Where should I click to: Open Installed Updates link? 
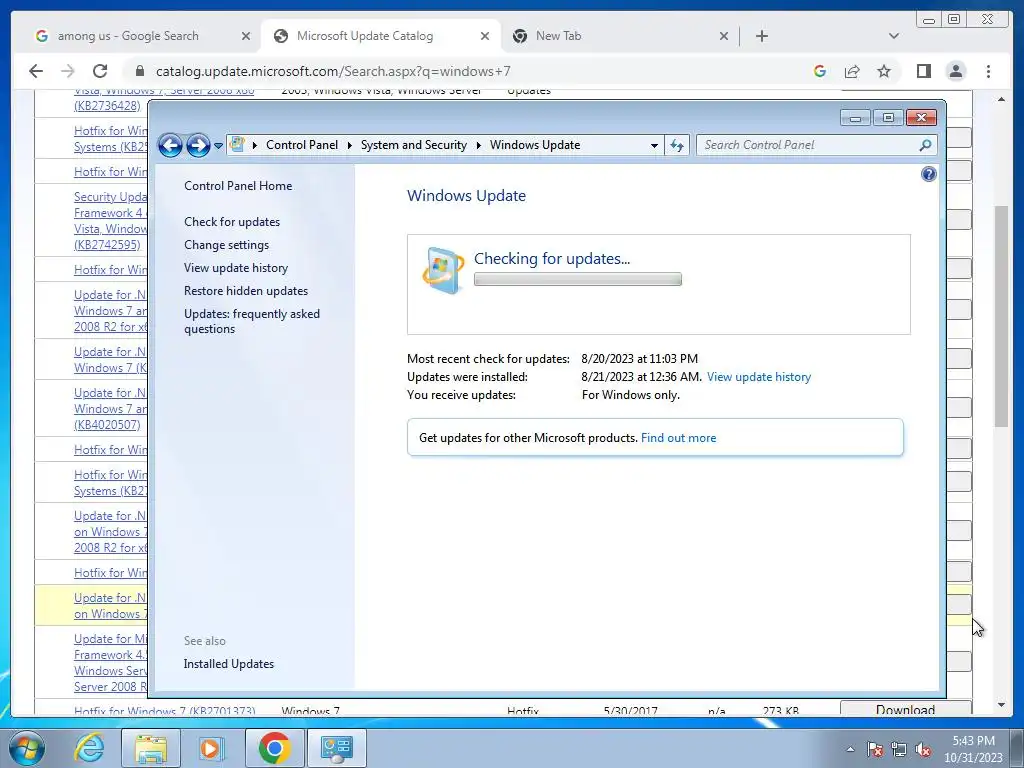(x=229, y=664)
